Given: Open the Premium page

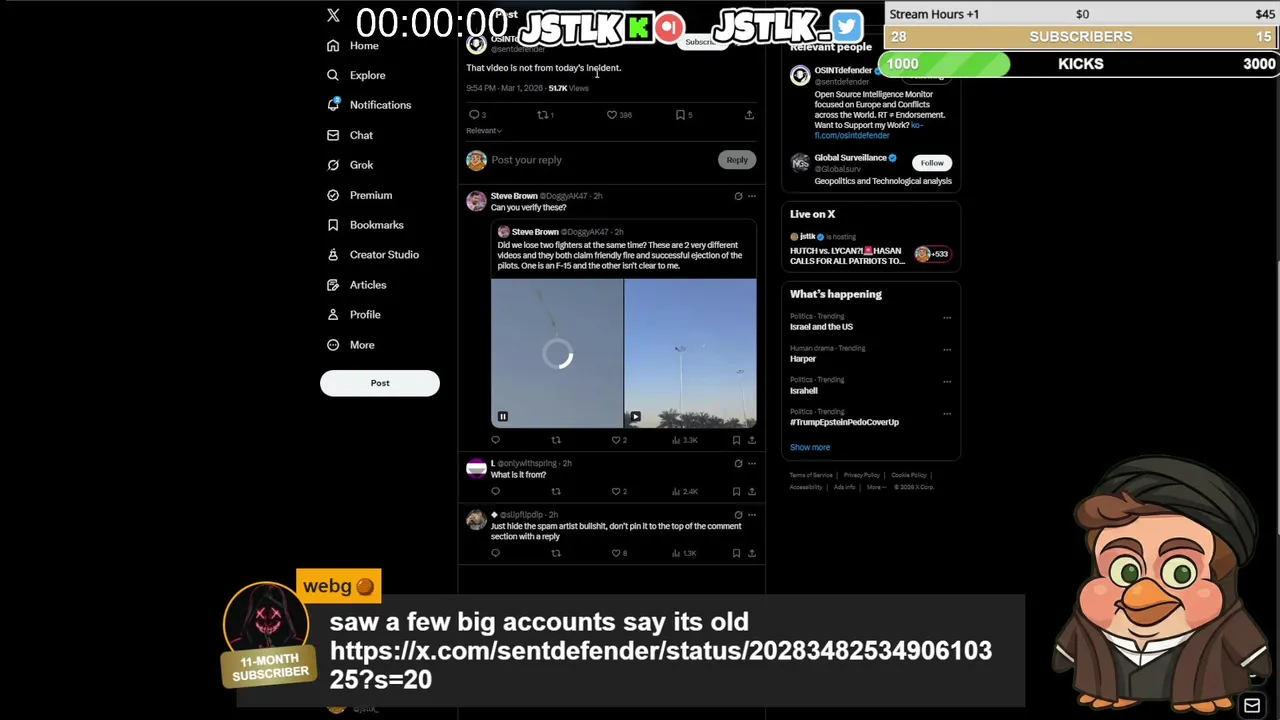Looking at the screenshot, I should (360, 195).
